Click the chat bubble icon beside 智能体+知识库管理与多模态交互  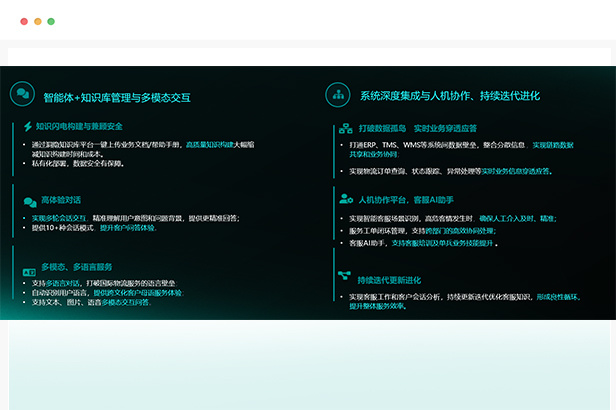pyautogui.click(x=21, y=95)
